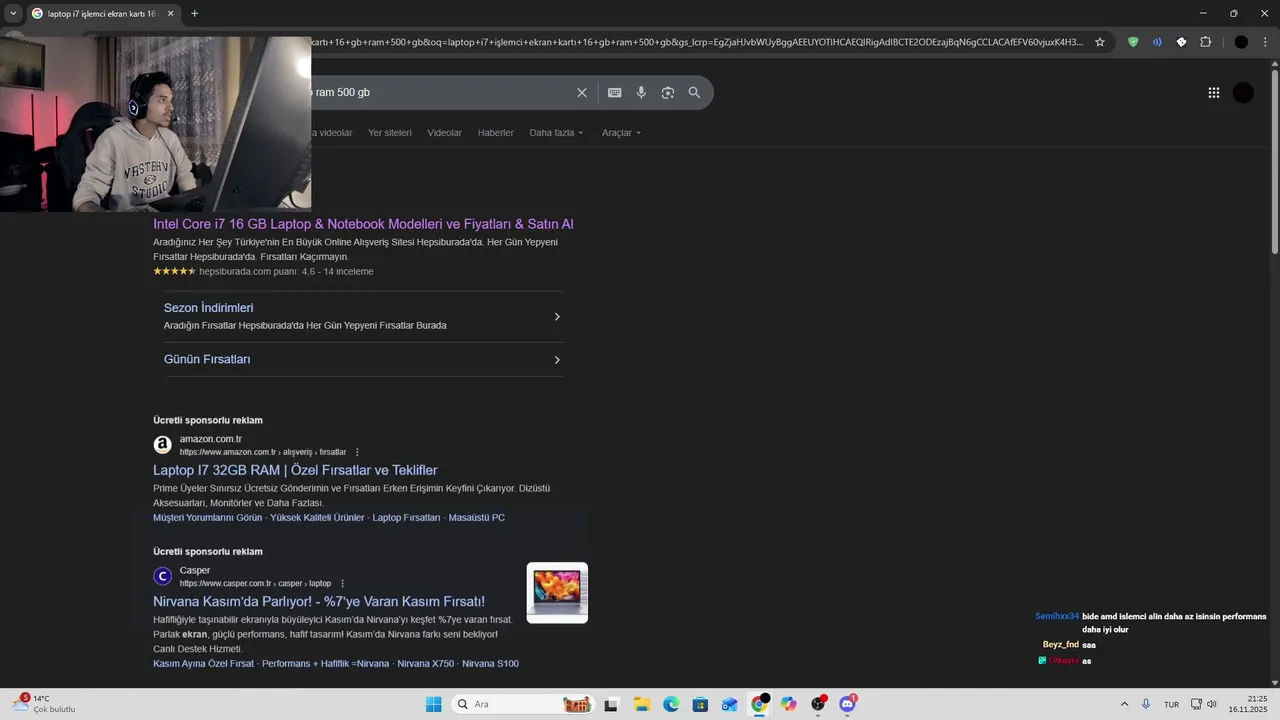The image size is (1280, 720).
Task: Launch Microsoft Edge from the taskbar
Action: coord(671,704)
